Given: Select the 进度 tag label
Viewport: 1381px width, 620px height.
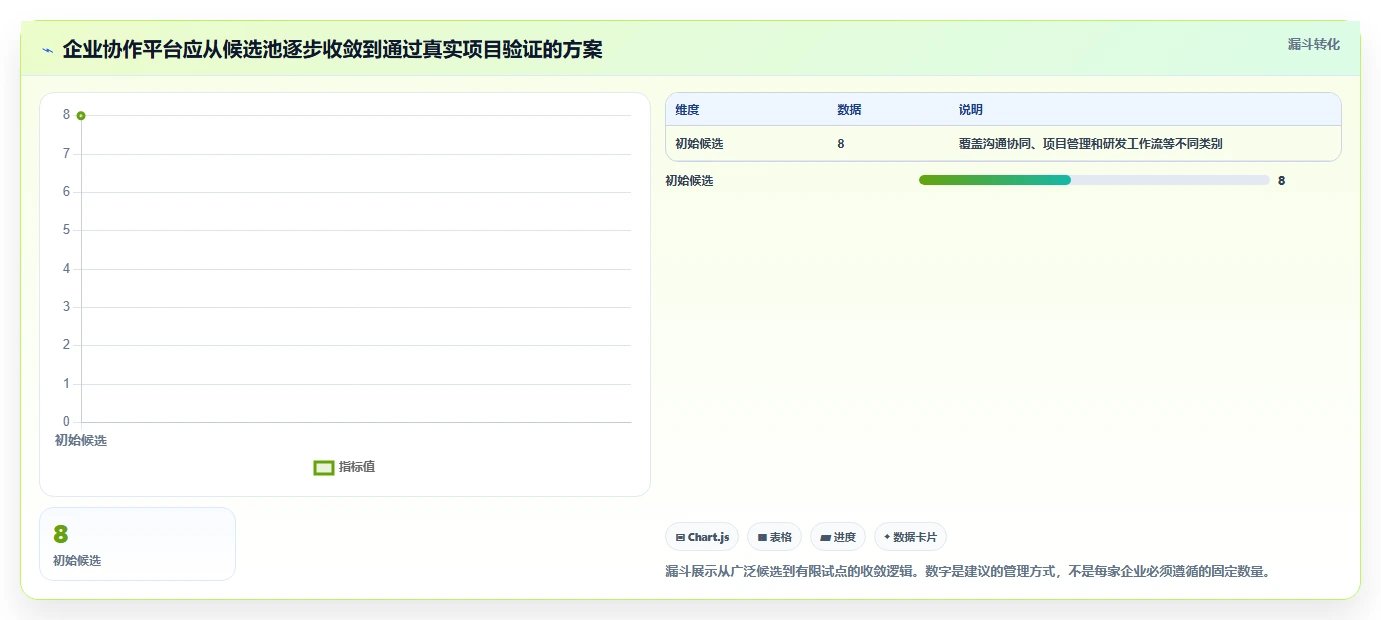Looking at the screenshot, I should (845, 537).
